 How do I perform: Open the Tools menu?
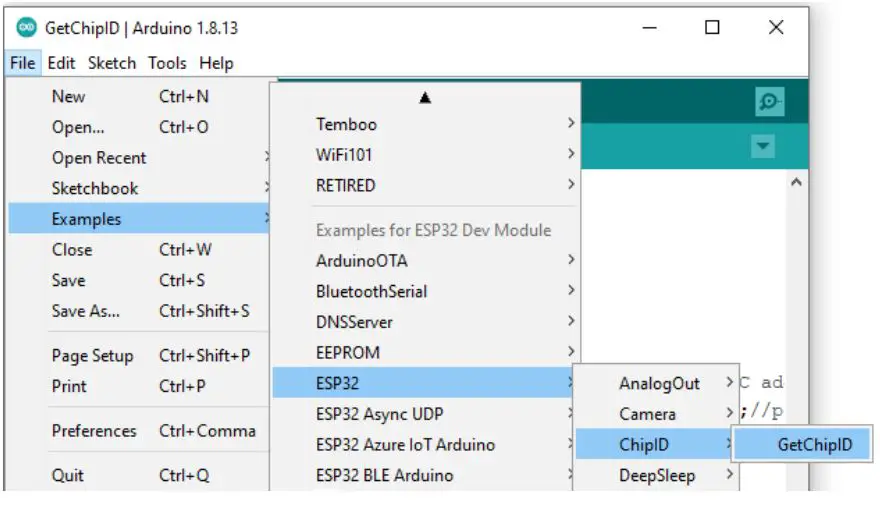167,63
